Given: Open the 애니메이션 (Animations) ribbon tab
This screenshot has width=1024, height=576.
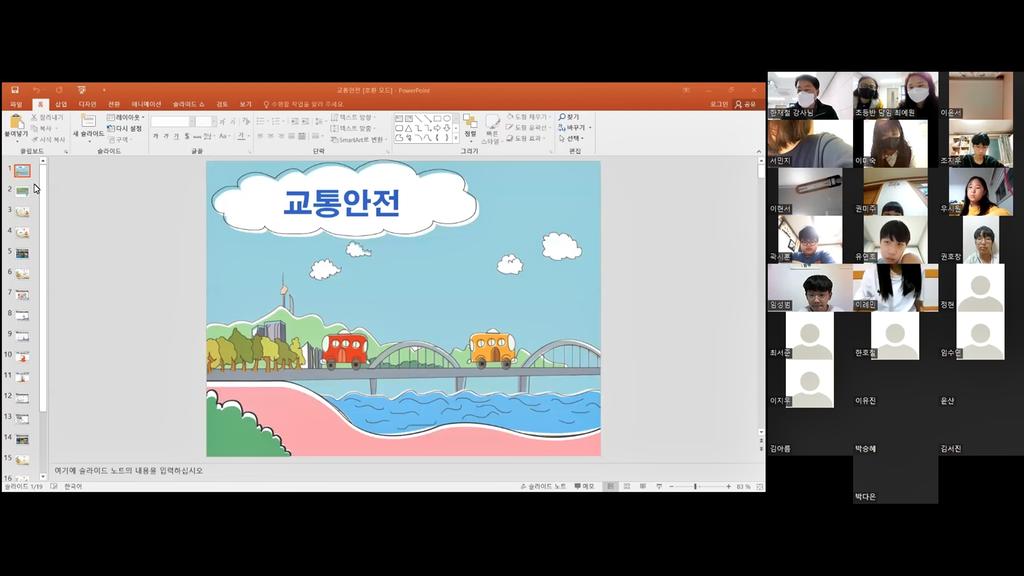Looking at the screenshot, I should coord(146,104).
